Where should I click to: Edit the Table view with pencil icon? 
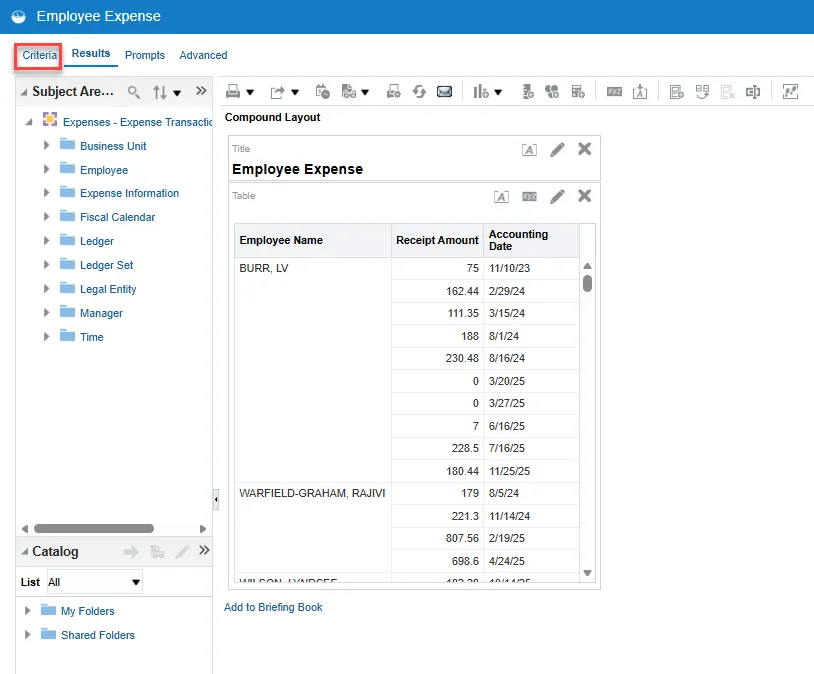(x=557, y=196)
